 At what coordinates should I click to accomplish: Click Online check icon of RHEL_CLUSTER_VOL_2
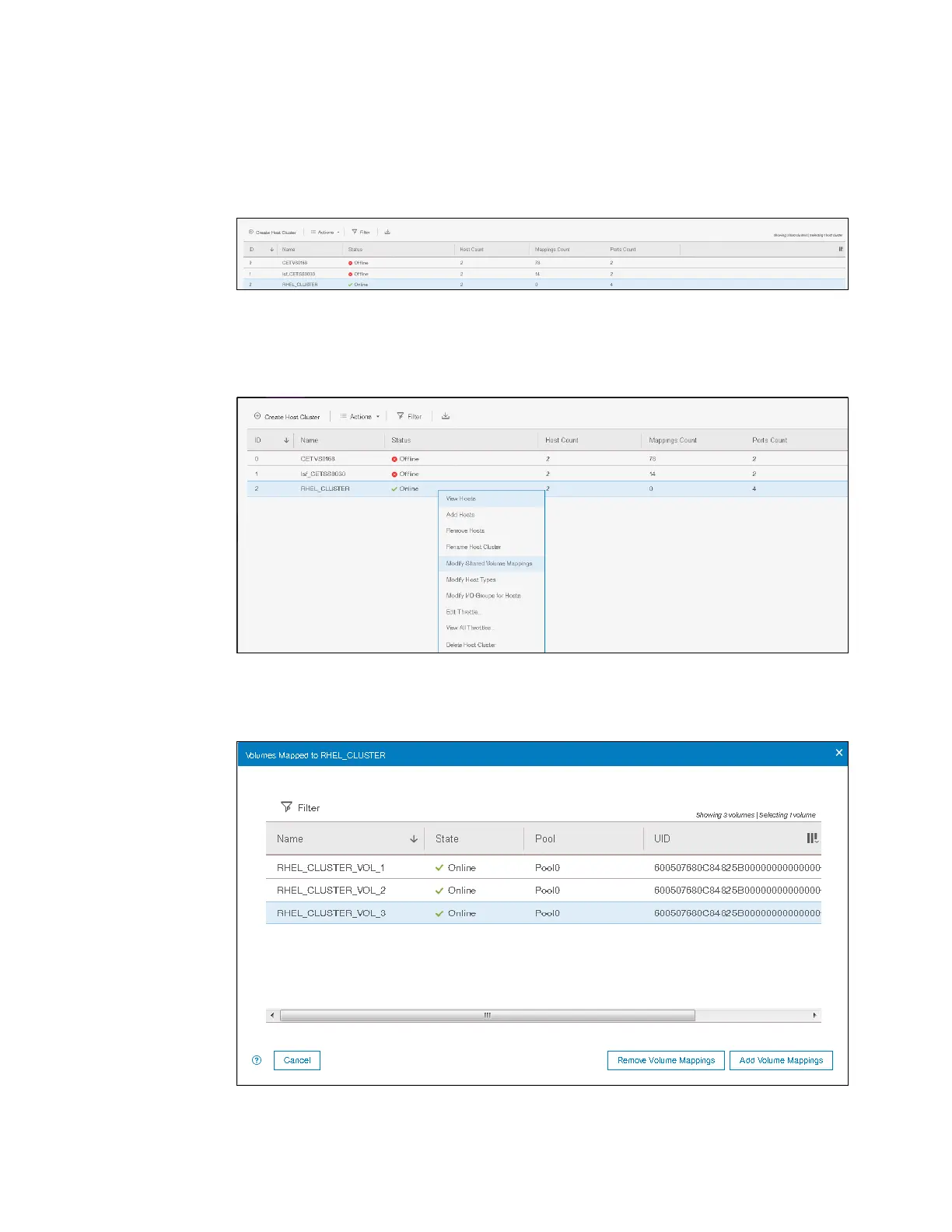(439, 891)
